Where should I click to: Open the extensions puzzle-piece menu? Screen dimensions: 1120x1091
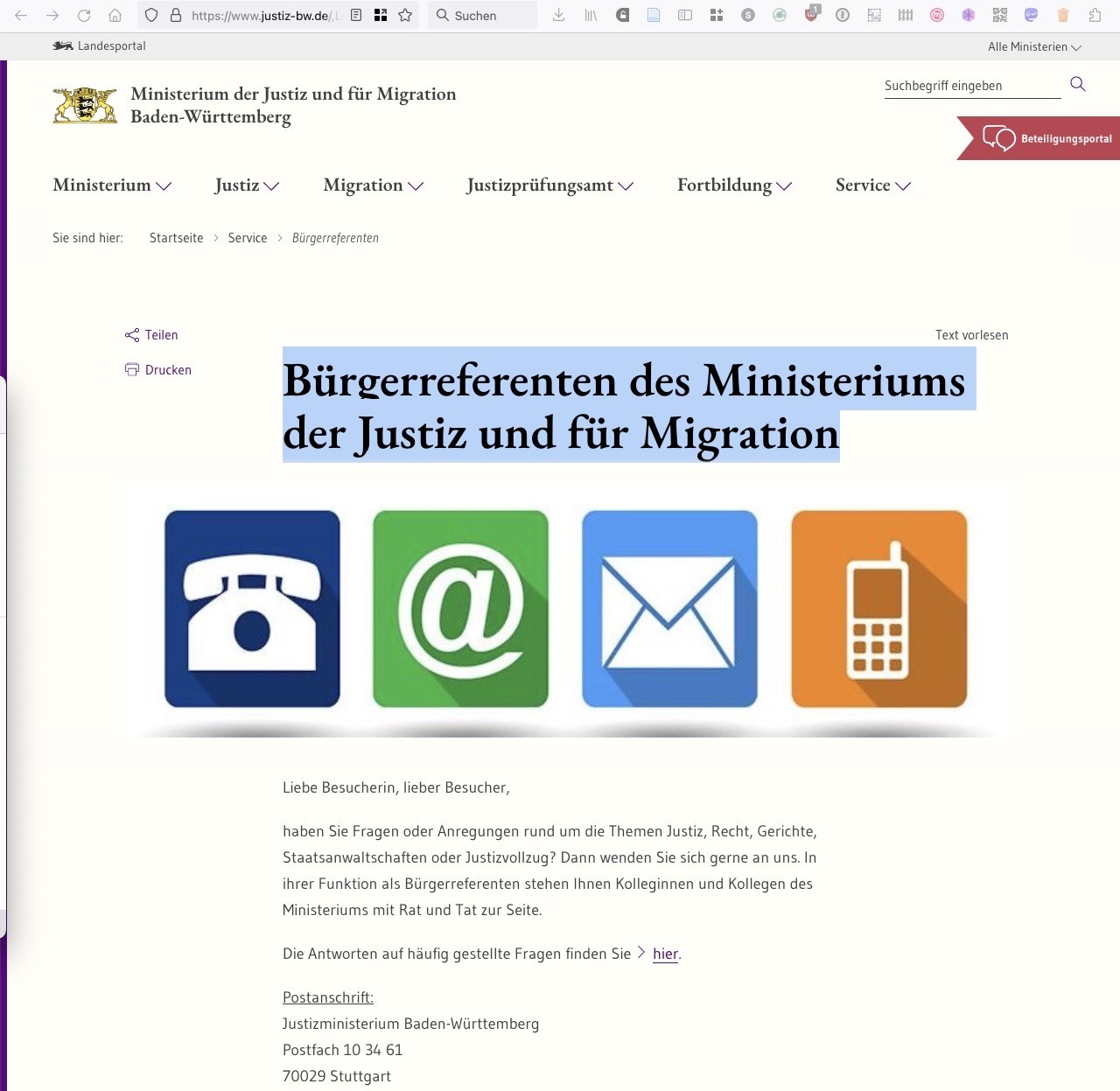[x=1095, y=15]
